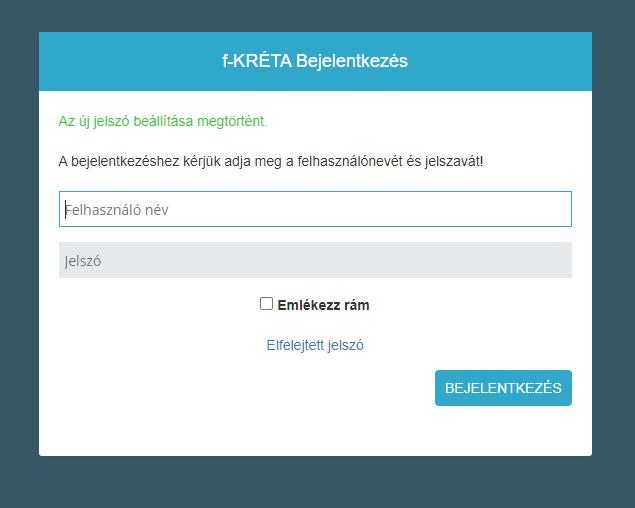Click into the Jelszó password field
Screen dimensions: 635x508
(x=315, y=260)
